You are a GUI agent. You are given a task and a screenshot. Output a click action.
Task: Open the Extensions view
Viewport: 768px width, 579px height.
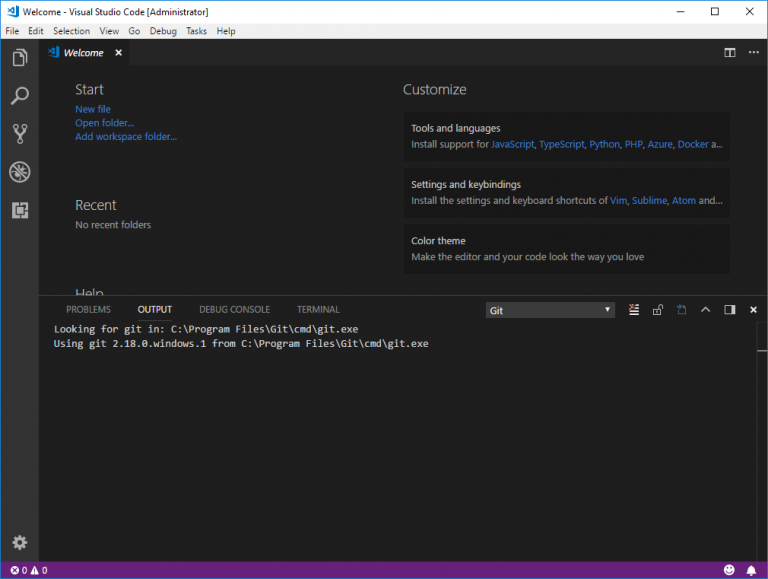point(19,210)
